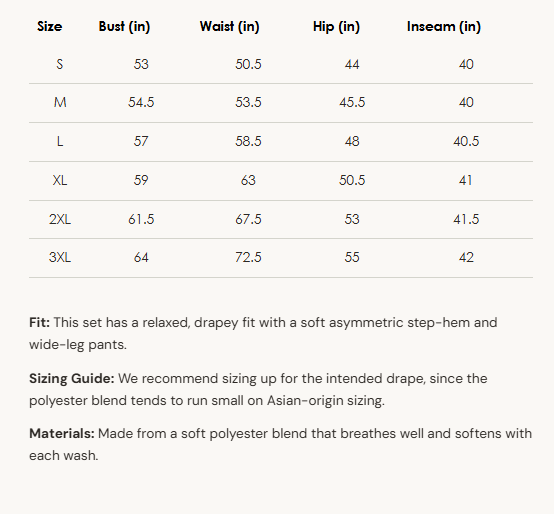Click the Inseam (in) column header
The image size is (554, 514).
pyautogui.click(x=444, y=26)
